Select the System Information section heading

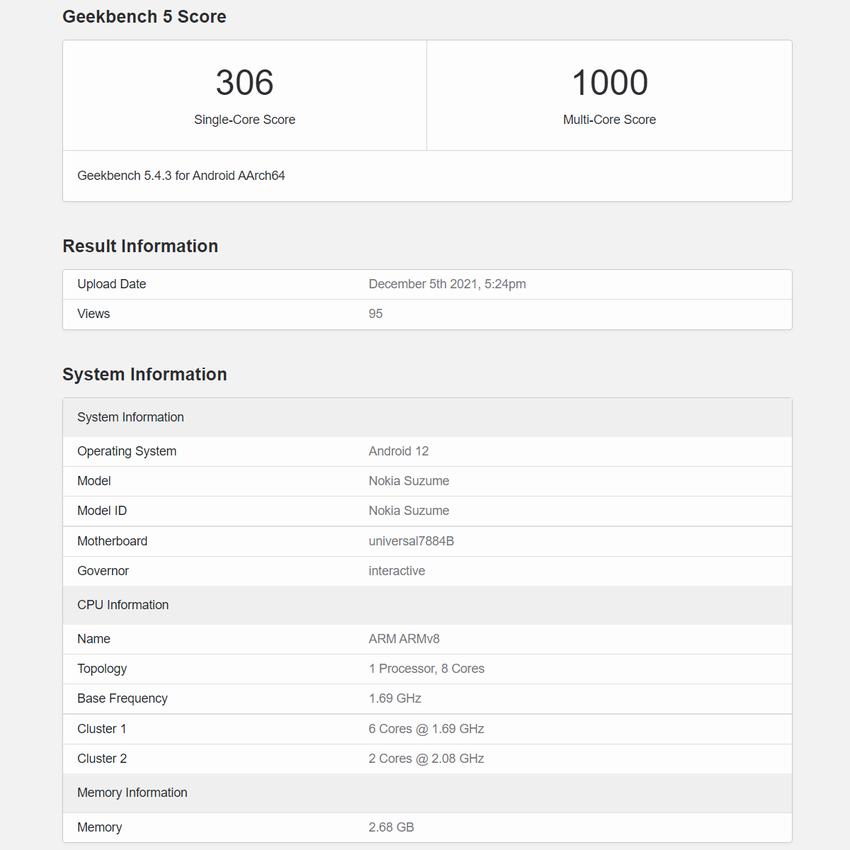144,374
